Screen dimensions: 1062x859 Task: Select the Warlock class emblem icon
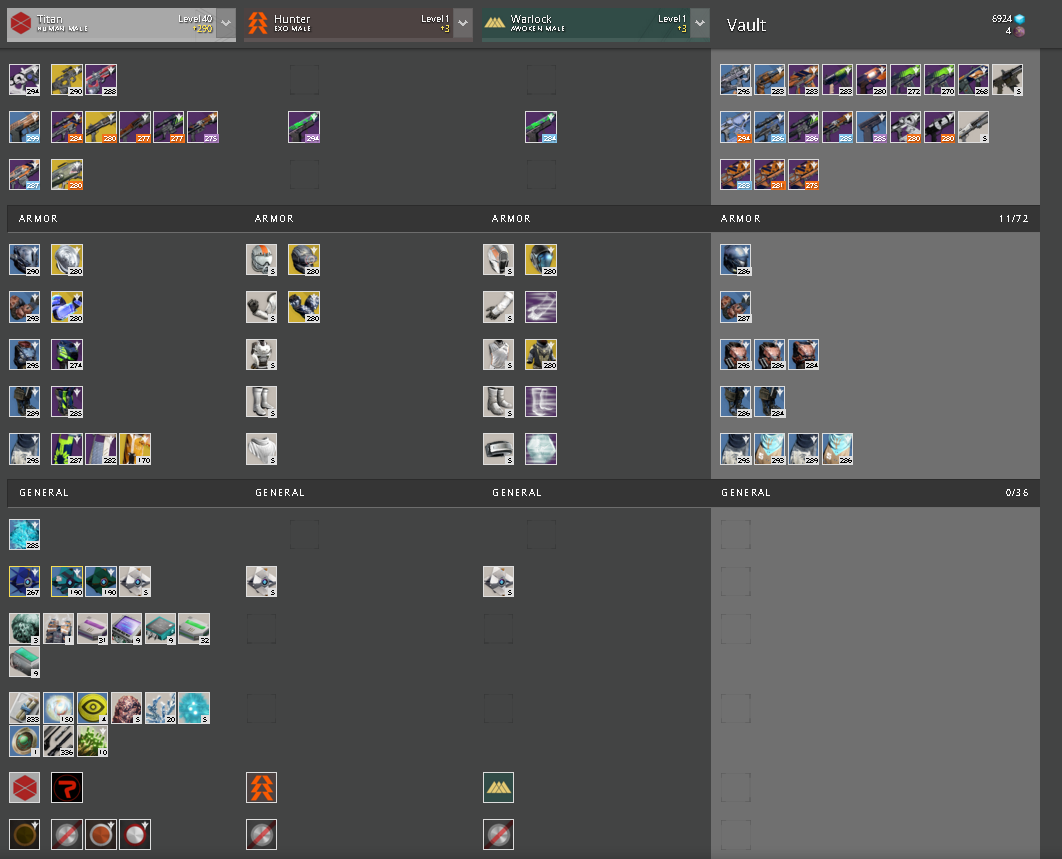click(x=498, y=787)
